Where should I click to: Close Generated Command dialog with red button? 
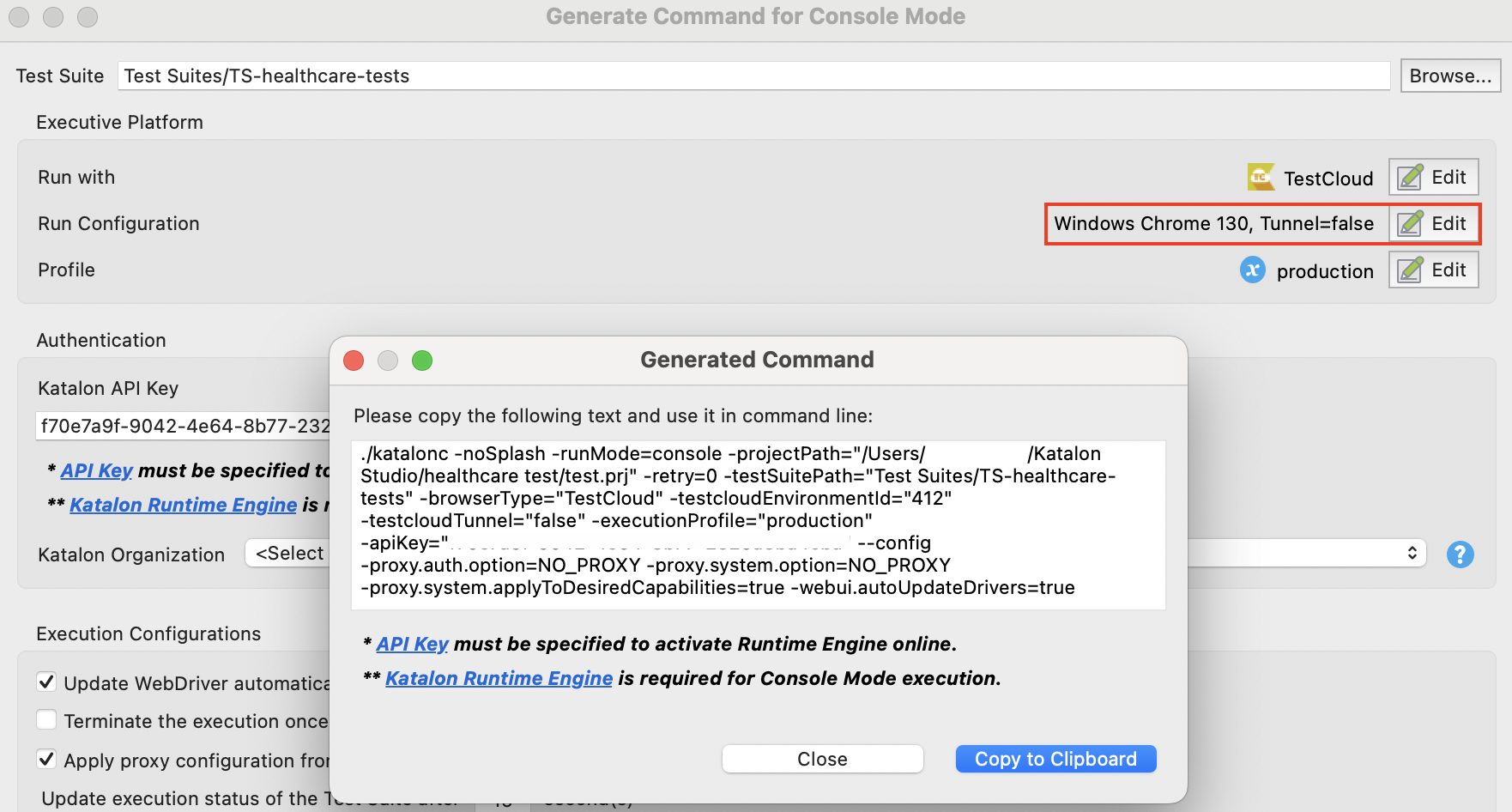point(354,361)
